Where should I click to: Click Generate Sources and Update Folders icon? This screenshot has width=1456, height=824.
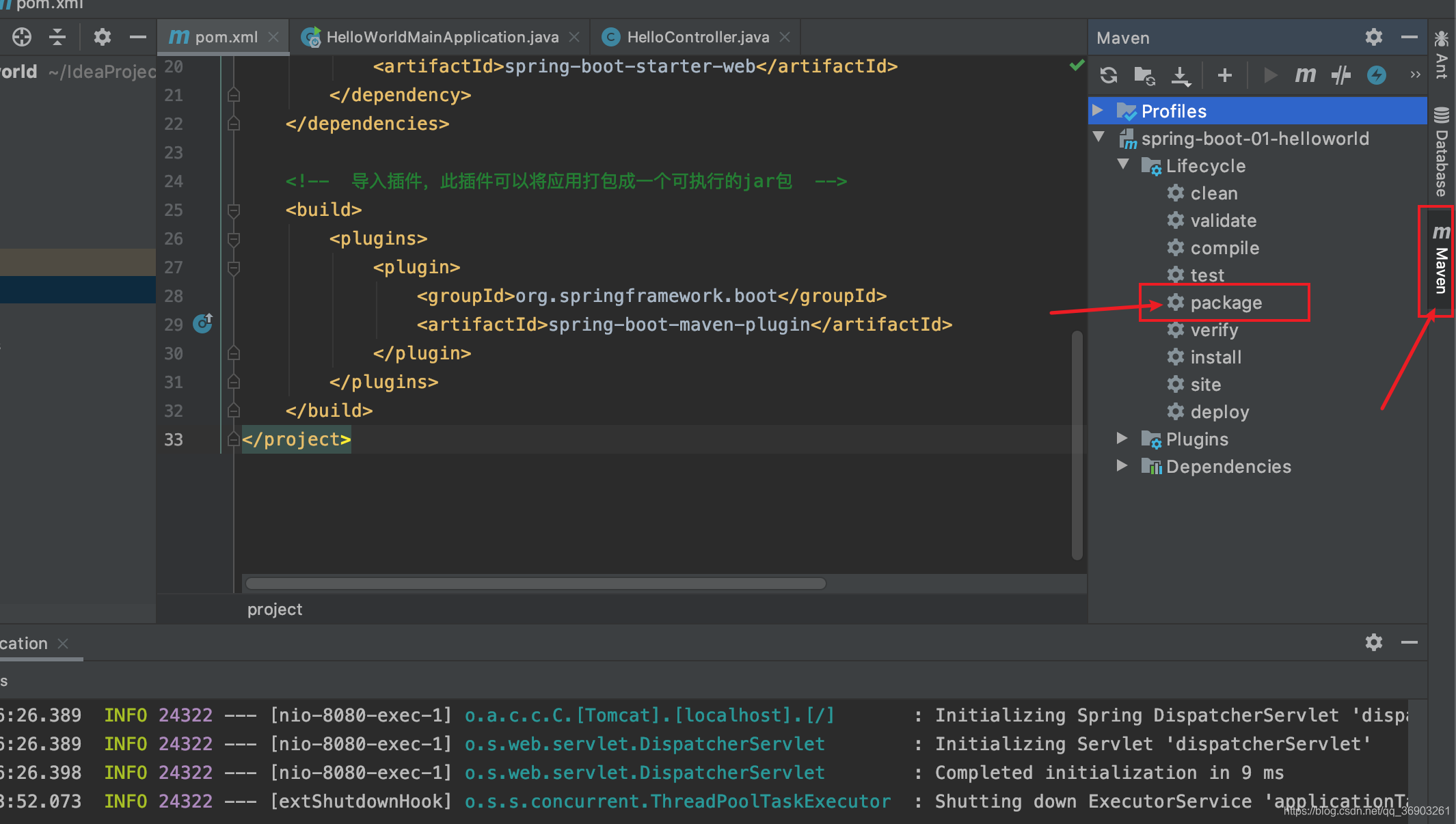click(x=1144, y=75)
